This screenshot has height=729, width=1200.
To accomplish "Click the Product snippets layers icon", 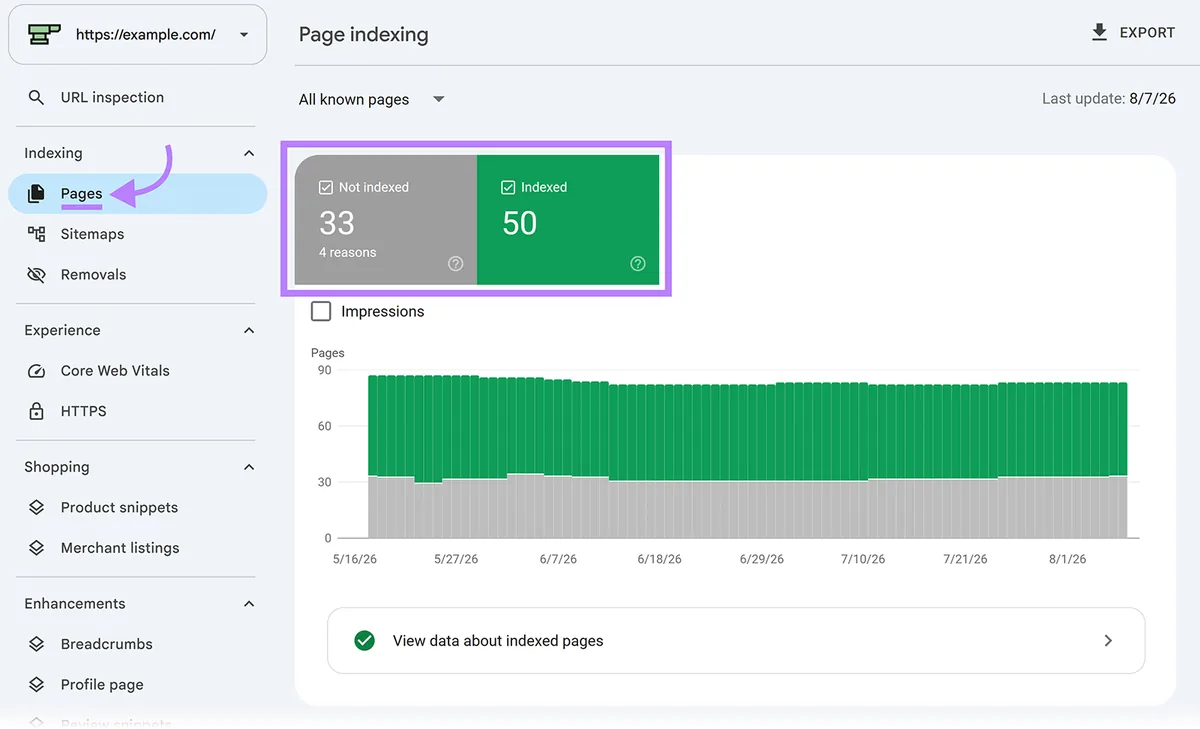I will click(x=36, y=508).
